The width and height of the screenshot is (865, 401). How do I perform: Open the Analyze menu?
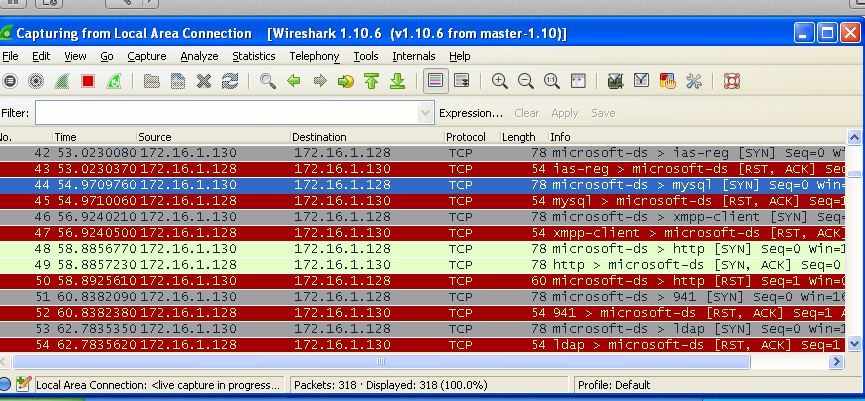(199, 56)
